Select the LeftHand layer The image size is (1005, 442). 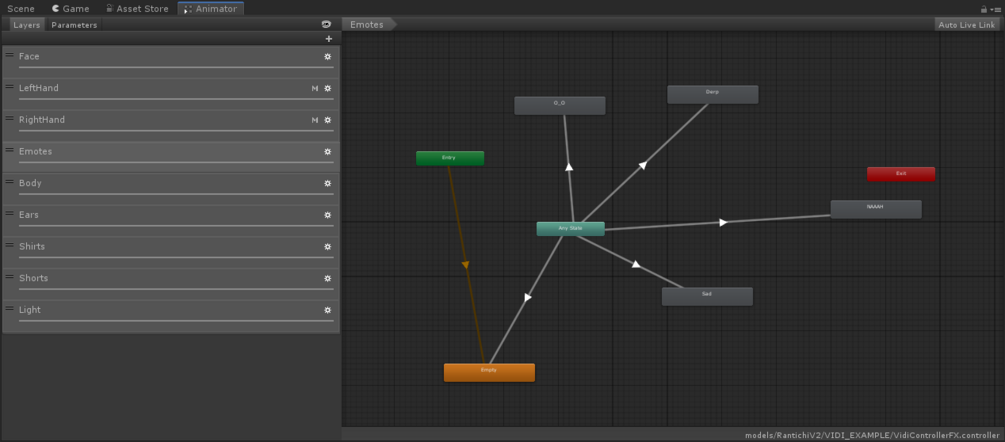[171, 94]
